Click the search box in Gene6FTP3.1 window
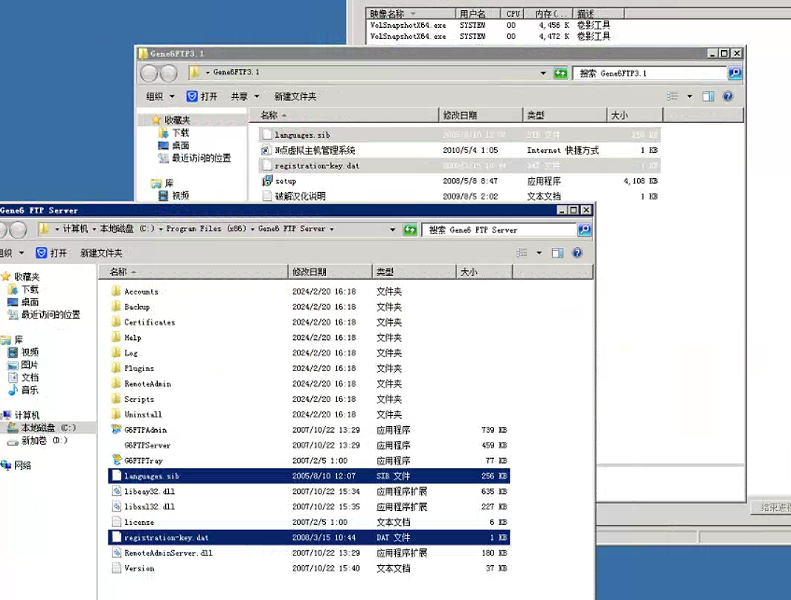This screenshot has height=600, width=791. click(650, 73)
